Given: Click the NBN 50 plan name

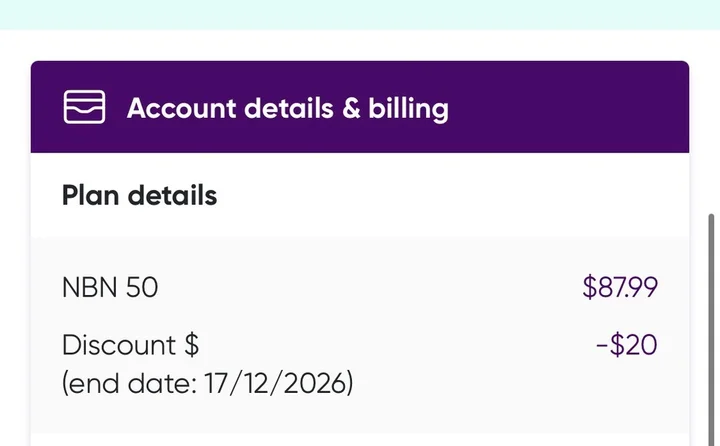Looking at the screenshot, I should pyautogui.click(x=110, y=288).
